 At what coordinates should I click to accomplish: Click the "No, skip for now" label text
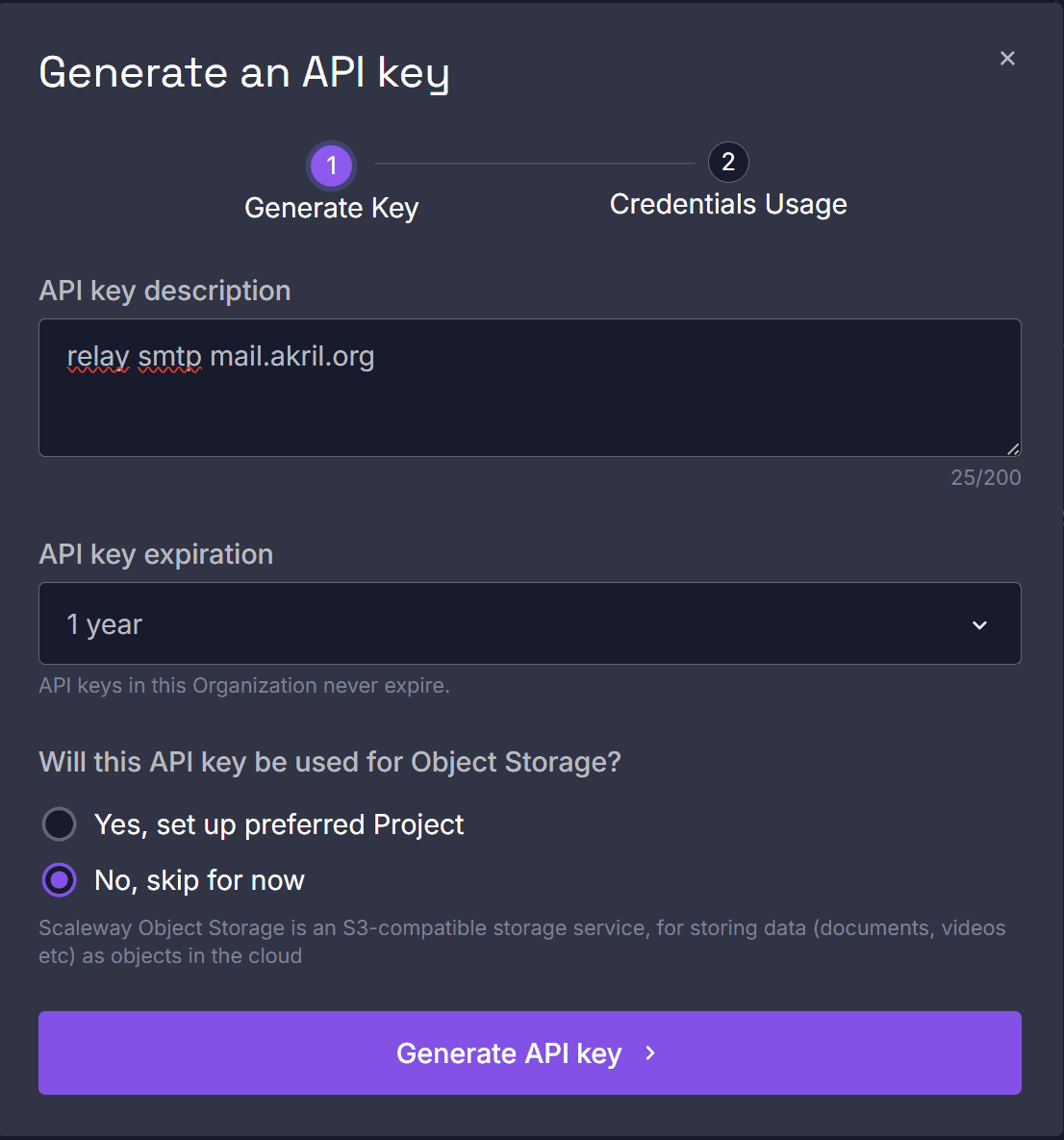(x=199, y=880)
